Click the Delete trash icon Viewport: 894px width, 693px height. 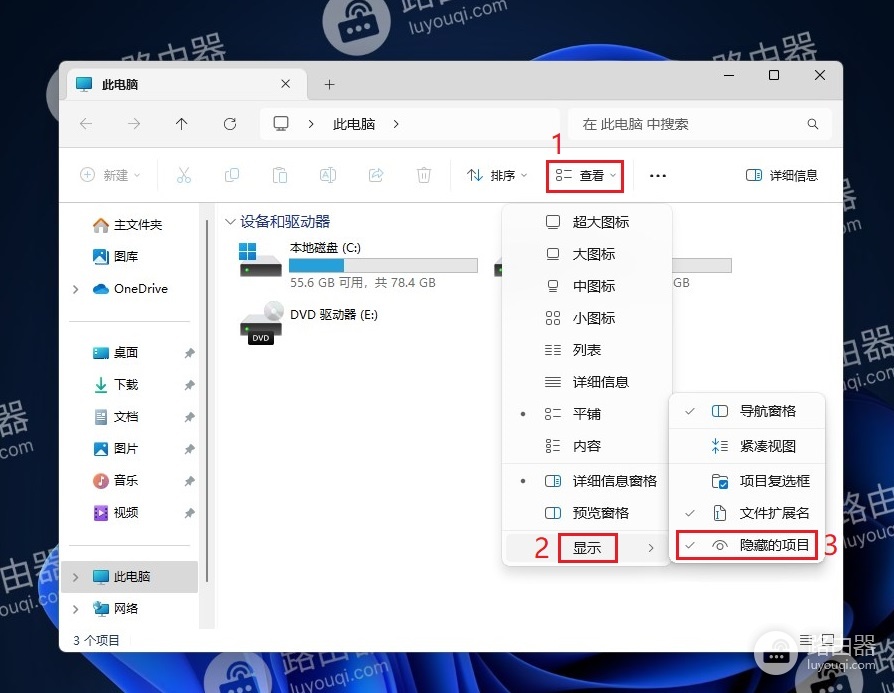tap(424, 175)
